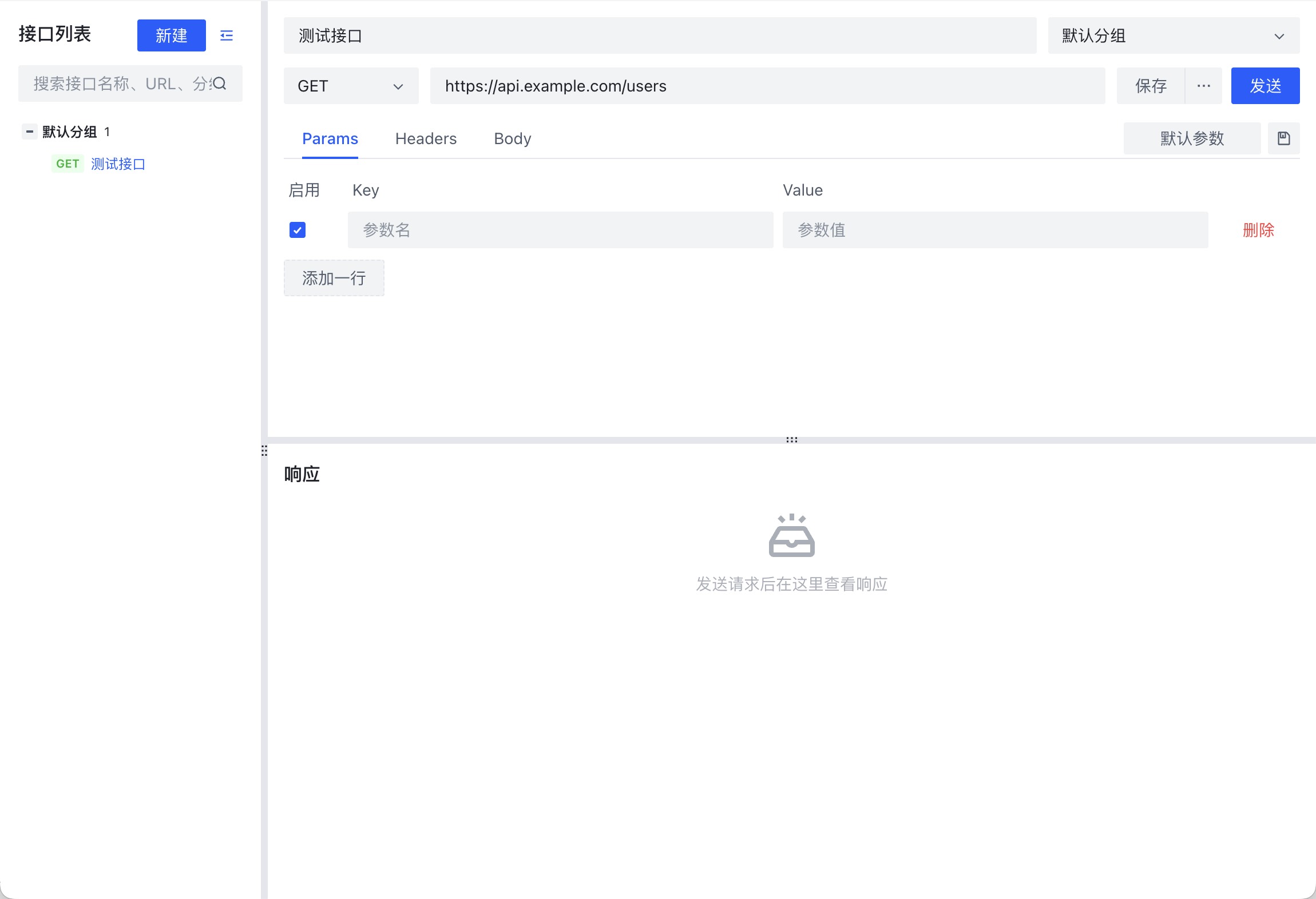This screenshot has width=1316, height=899.
Task: Uncheck the enabled parameter row checkbox
Action: (x=298, y=230)
